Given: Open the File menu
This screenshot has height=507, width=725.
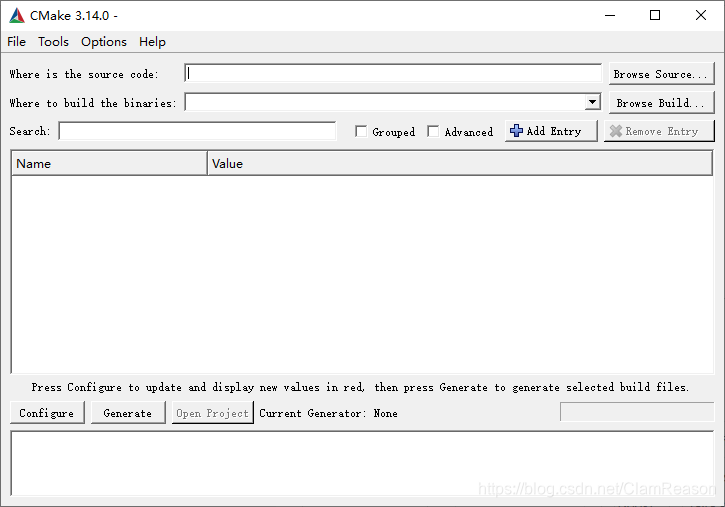Looking at the screenshot, I should point(17,42).
